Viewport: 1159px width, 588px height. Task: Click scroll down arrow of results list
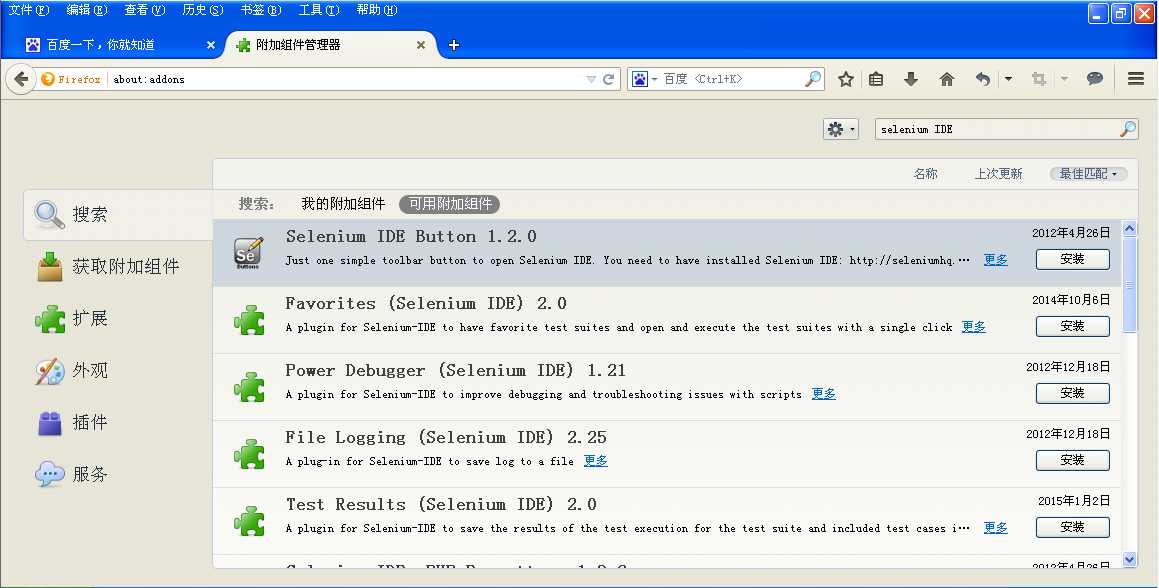point(1129,560)
